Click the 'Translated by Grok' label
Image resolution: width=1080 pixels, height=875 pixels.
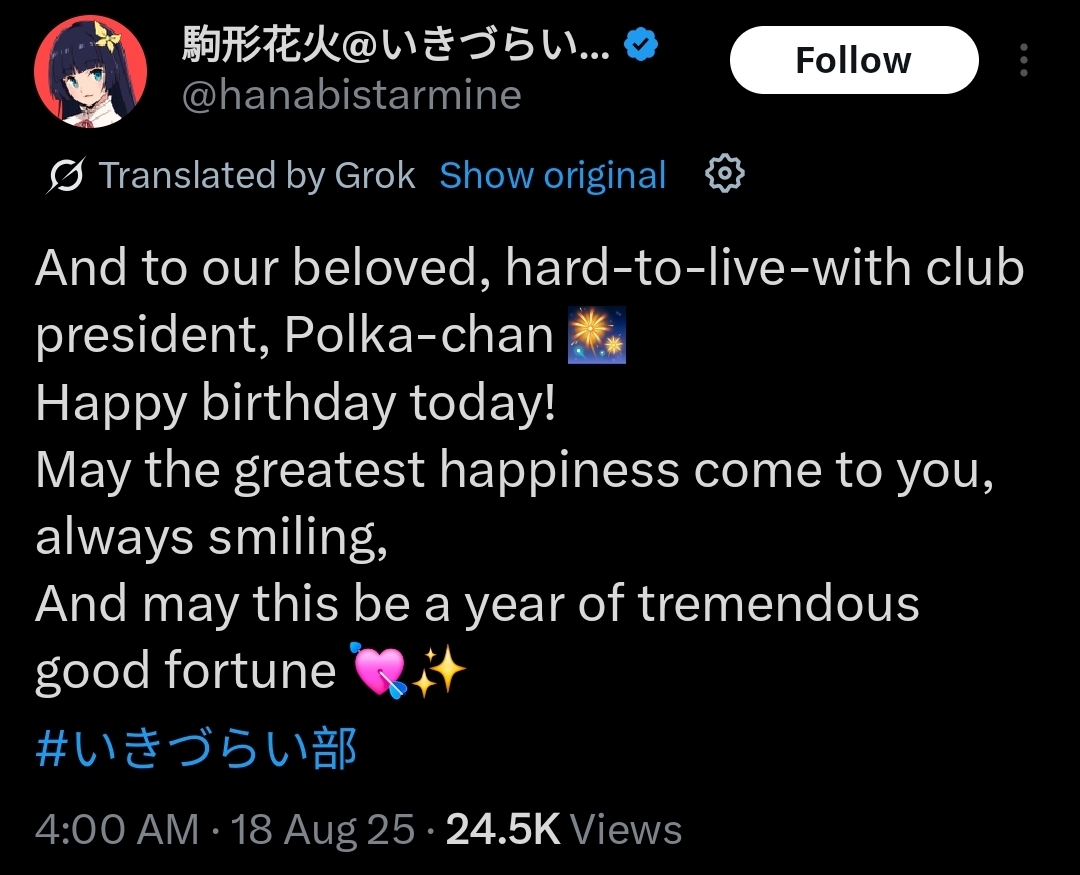257,175
